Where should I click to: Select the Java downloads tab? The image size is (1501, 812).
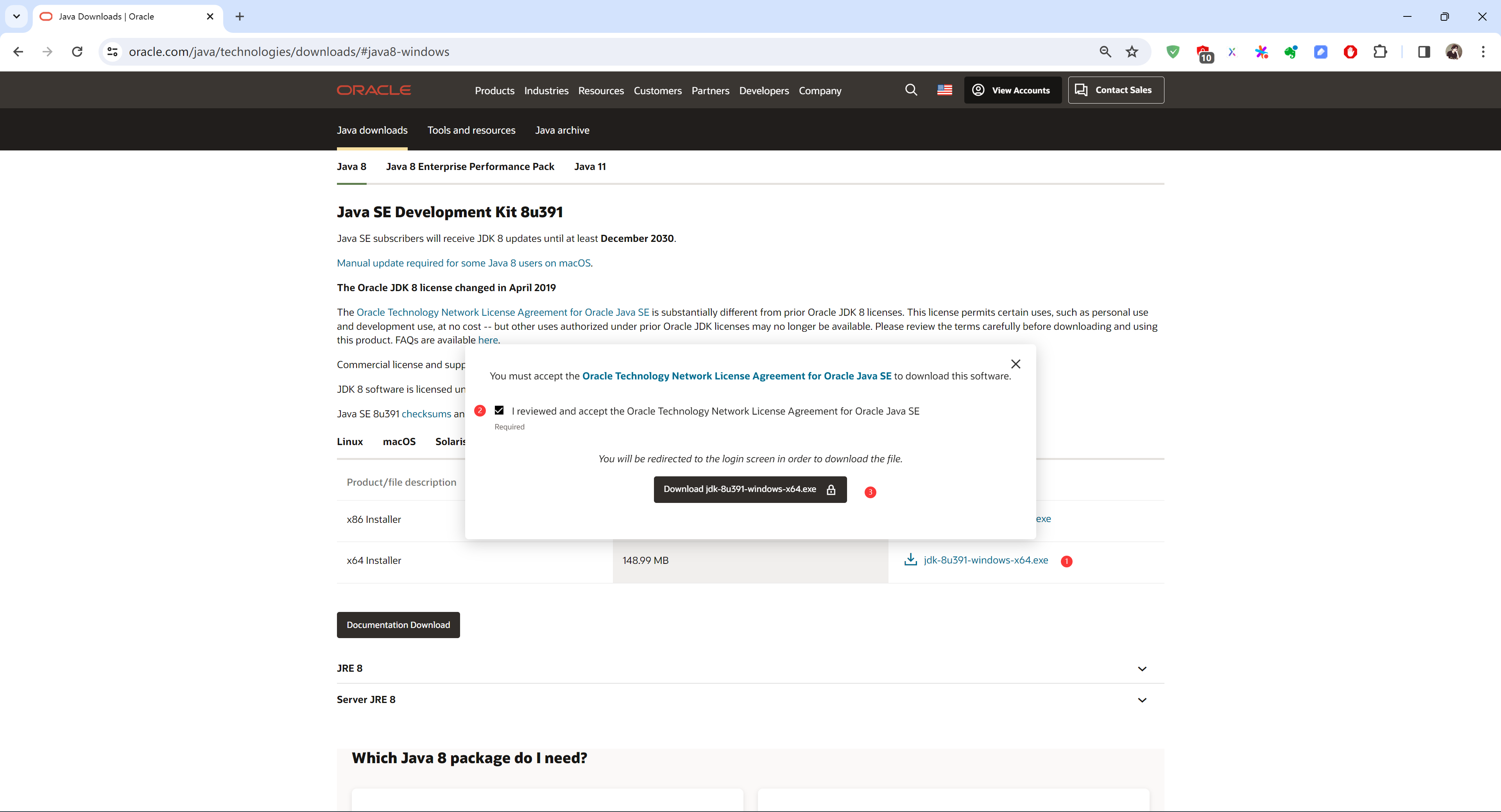(x=372, y=130)
